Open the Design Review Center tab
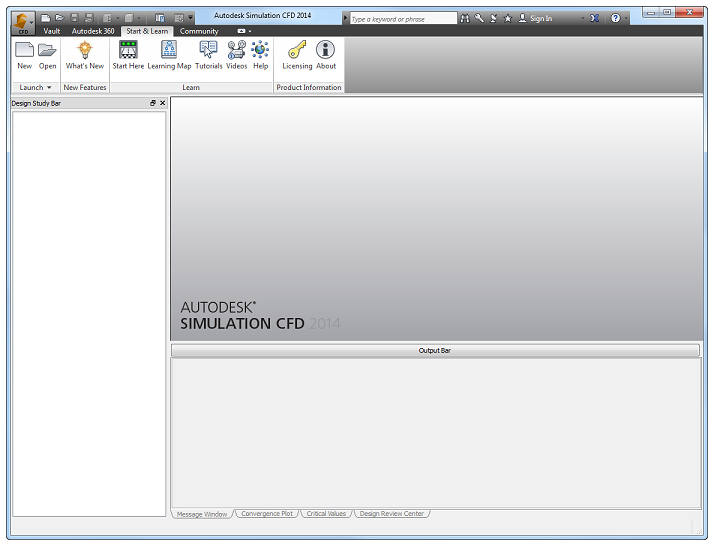This screenshot has height=546, width=714. (392, 514)
